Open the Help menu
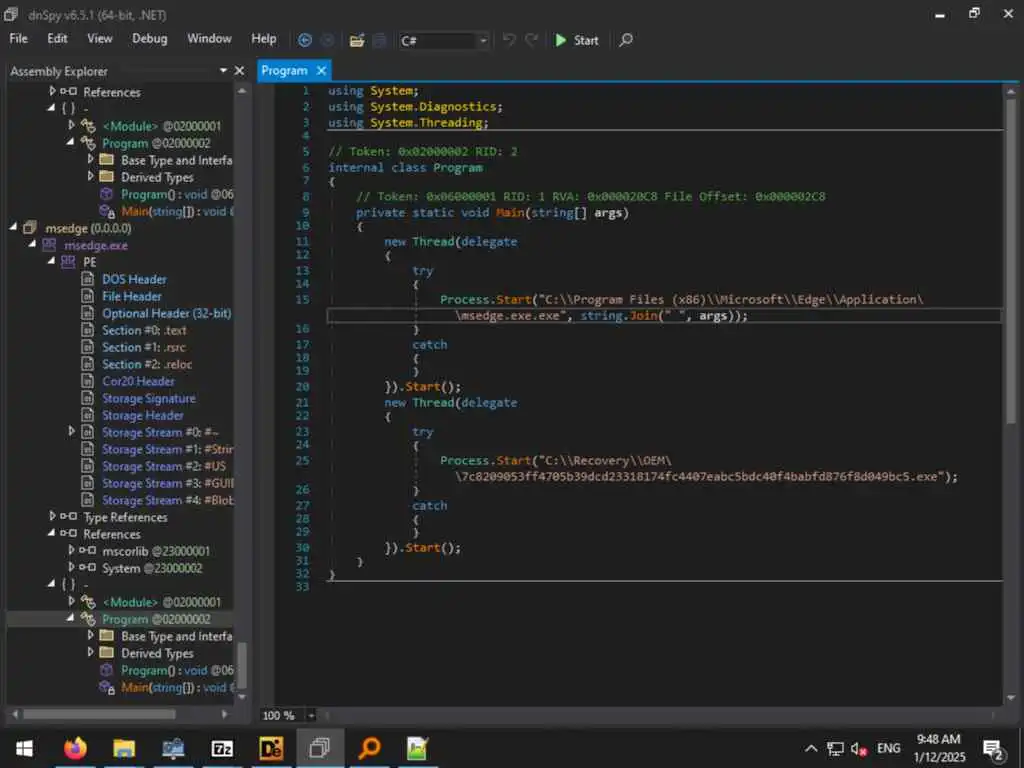This screenshot has width=1024, height=768. click(x=264, y=39)
